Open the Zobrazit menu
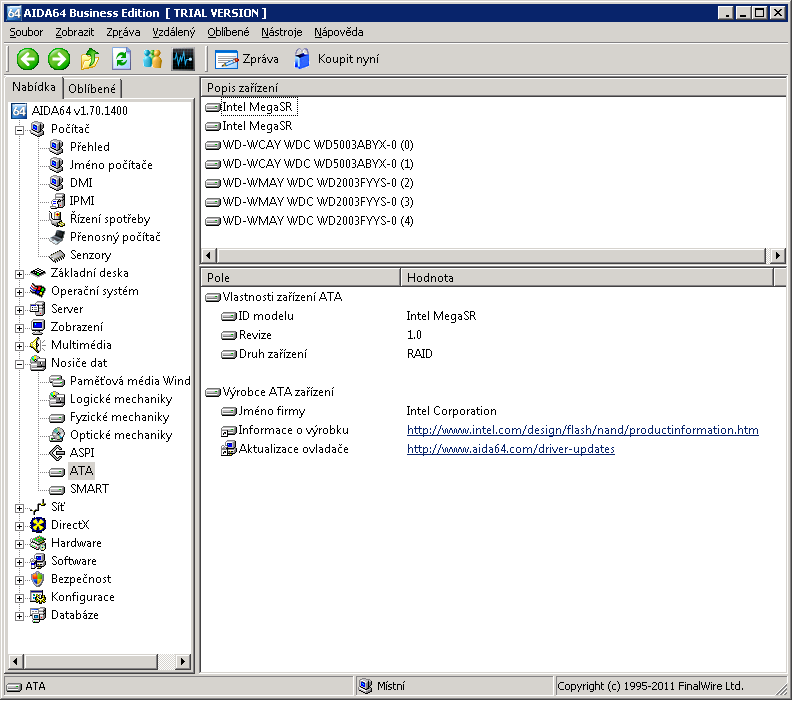This screenshot has width=792, height=701. tap(74, 32)
